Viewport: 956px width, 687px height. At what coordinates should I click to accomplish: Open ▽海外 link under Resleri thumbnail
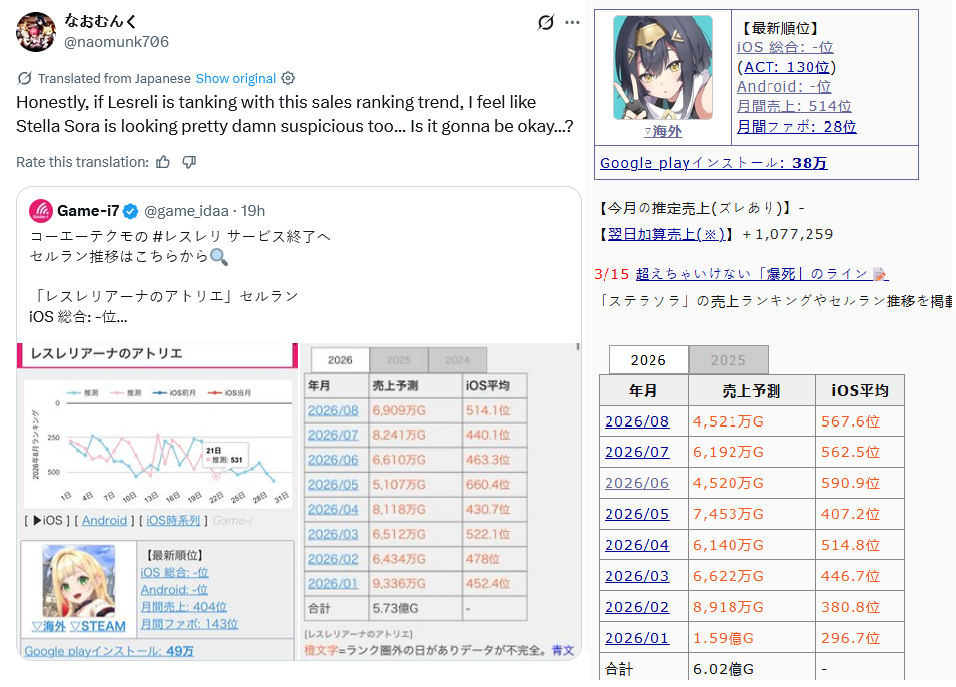click(48, 627)
